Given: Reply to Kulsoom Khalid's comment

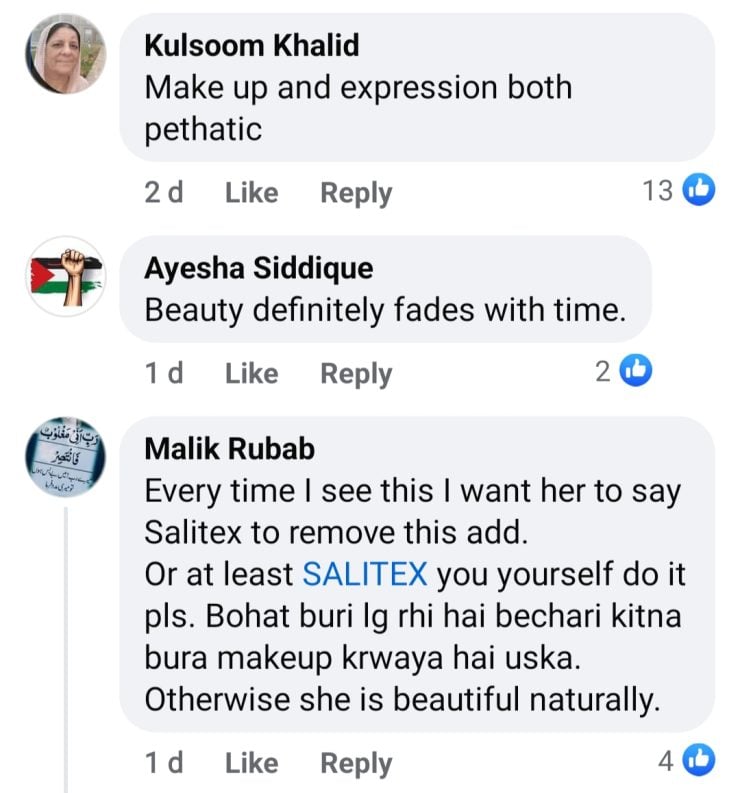Looking at the screenshot, I should [356, 192].
